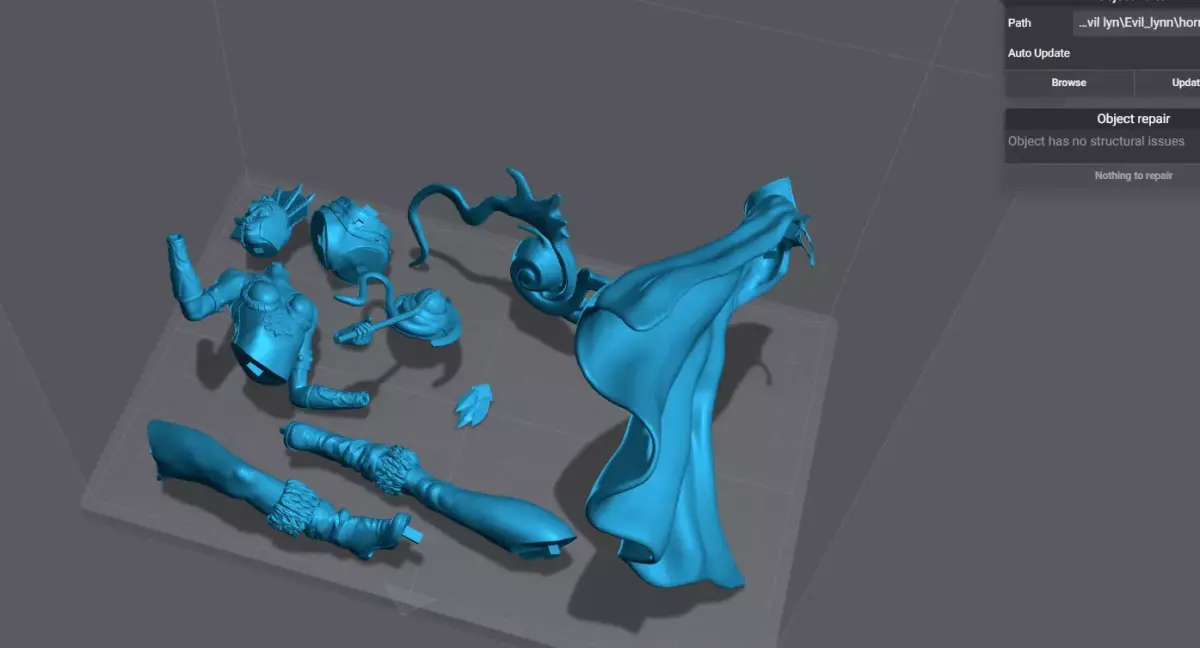The height and width of the screenshot is (648, 1200).
Task: Click the 'Object has no structural issues' text
Action: coord(1096,142)
